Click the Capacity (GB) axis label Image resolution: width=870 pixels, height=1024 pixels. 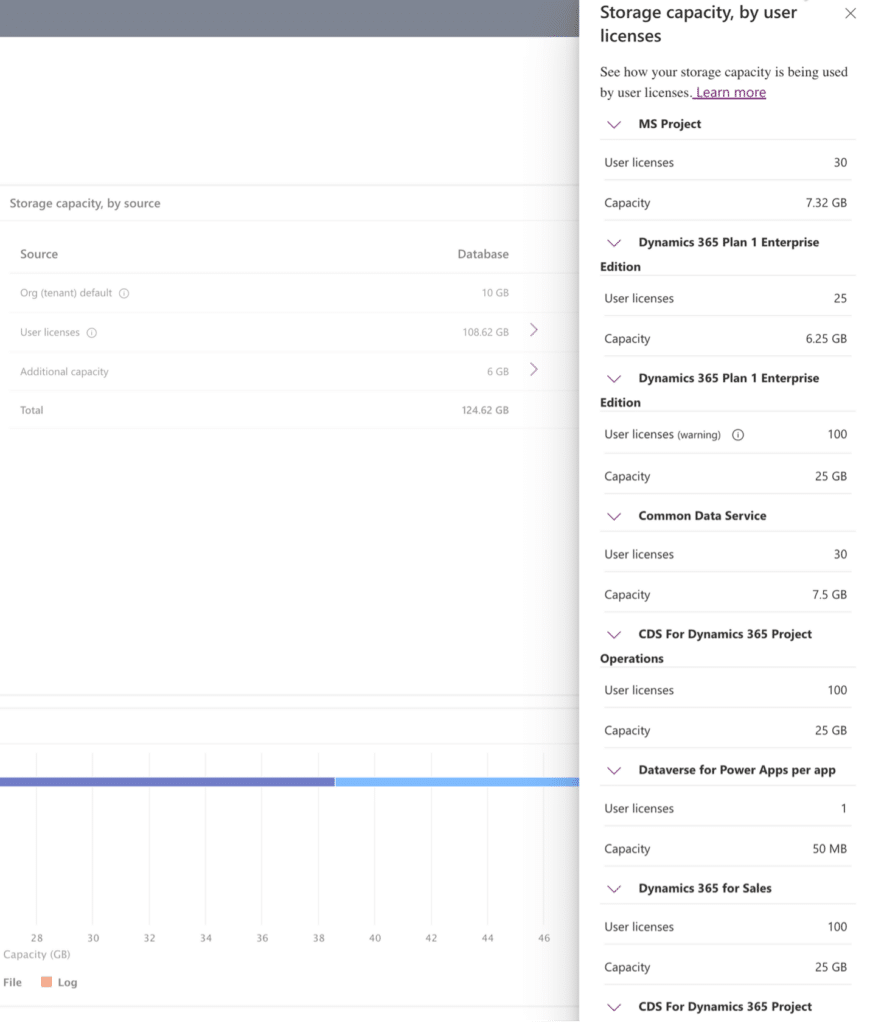coord(37,954)
